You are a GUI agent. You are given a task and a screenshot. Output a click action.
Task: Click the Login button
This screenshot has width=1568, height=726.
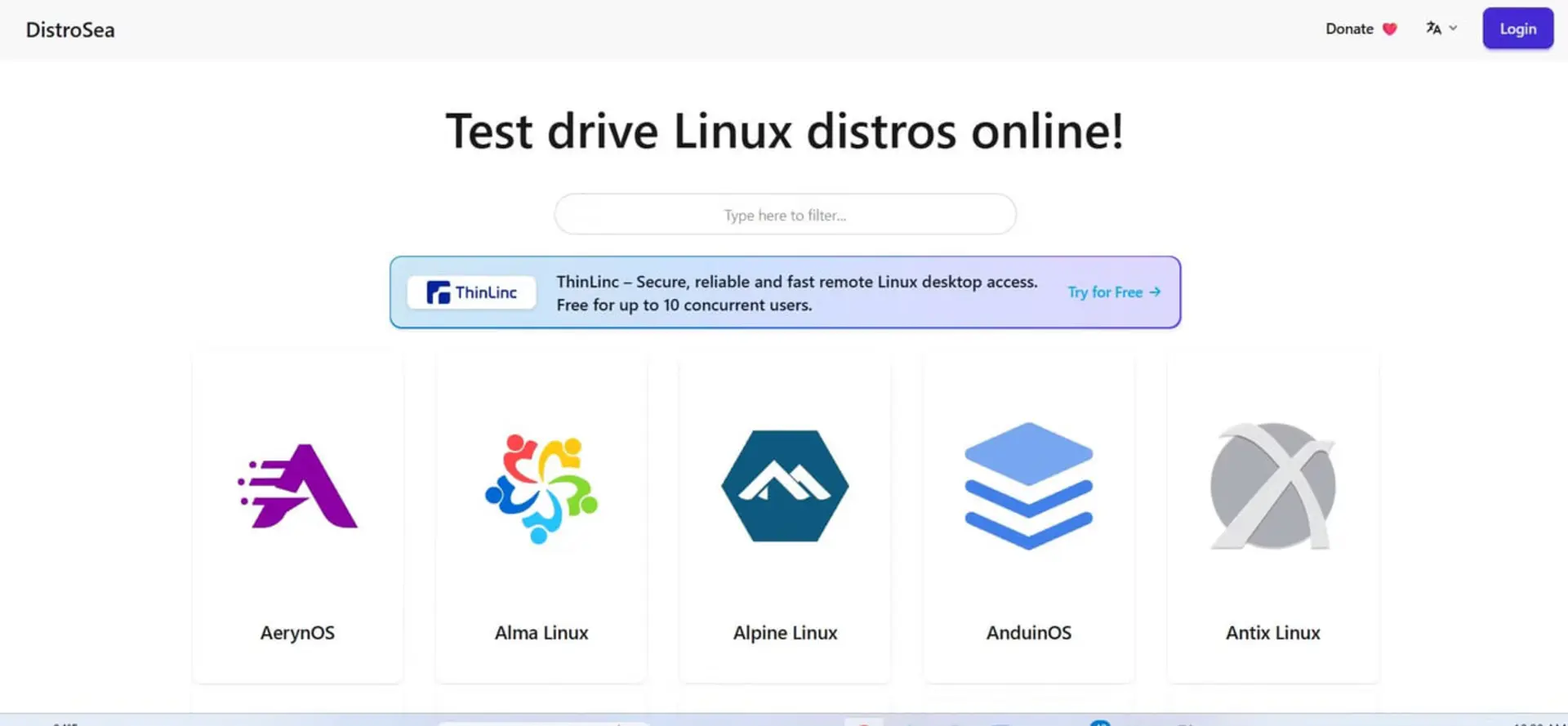[x=1518, y=29]
